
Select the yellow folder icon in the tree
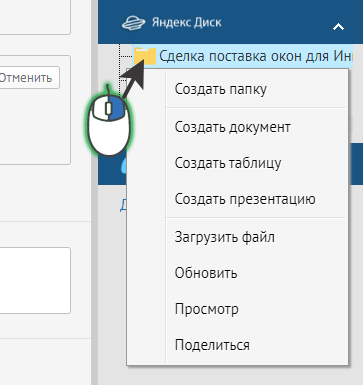click(145, 56)
